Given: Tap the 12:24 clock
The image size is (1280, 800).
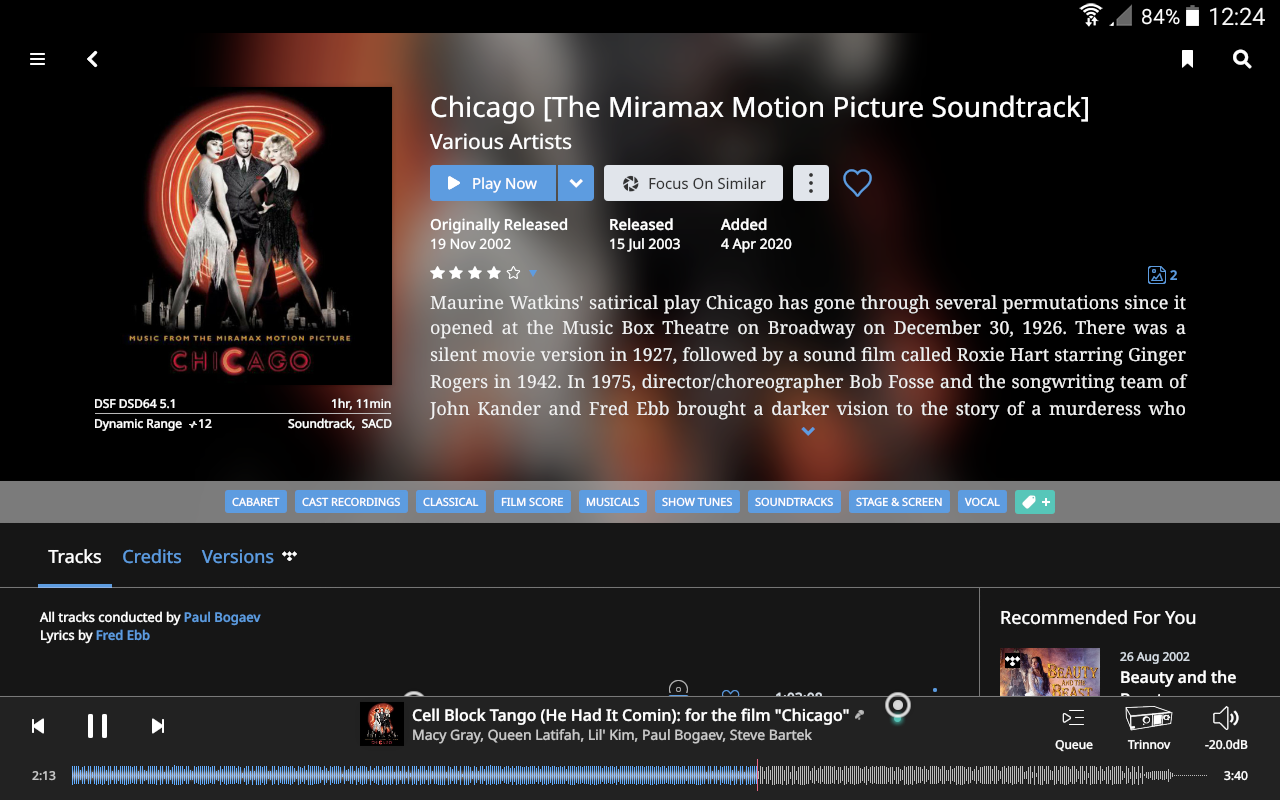Looking at the screenshot, I should [1237, 16].
